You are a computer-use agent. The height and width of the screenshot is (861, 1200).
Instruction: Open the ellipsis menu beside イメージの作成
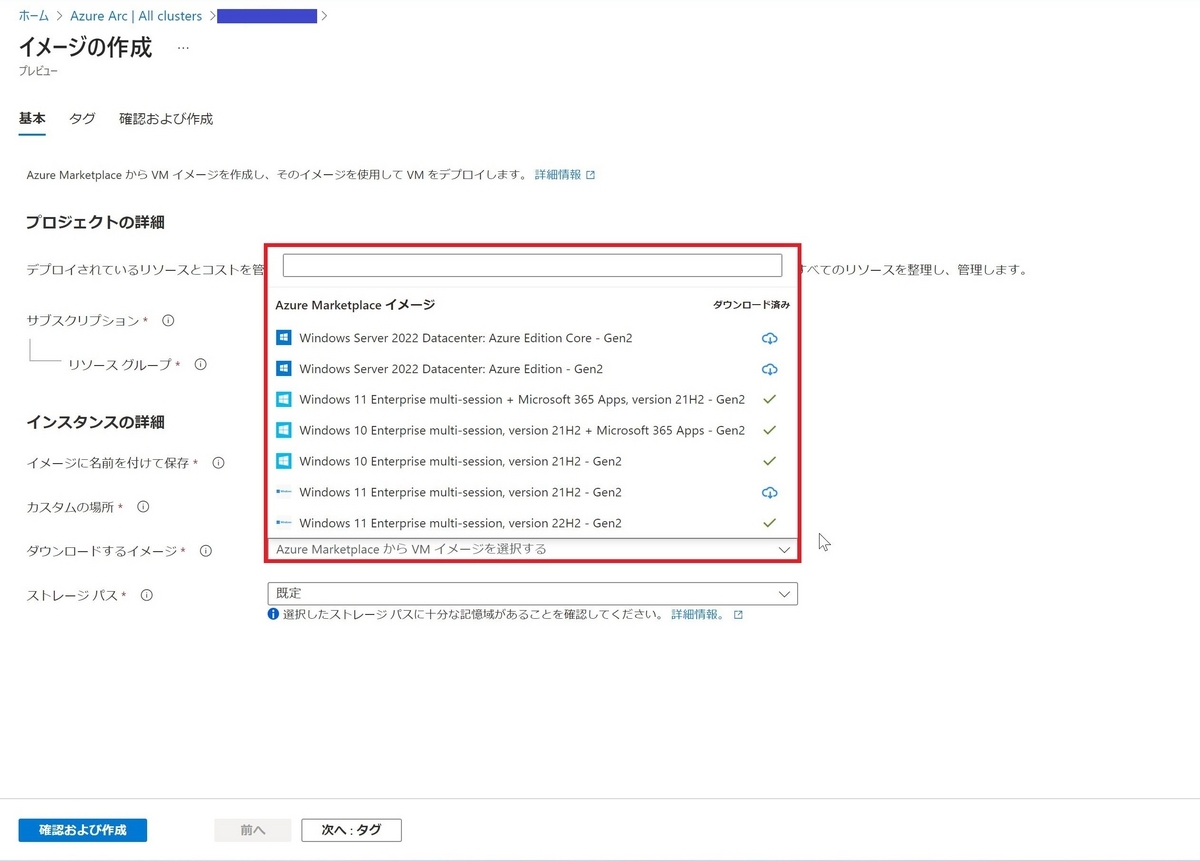pos(183,47)
